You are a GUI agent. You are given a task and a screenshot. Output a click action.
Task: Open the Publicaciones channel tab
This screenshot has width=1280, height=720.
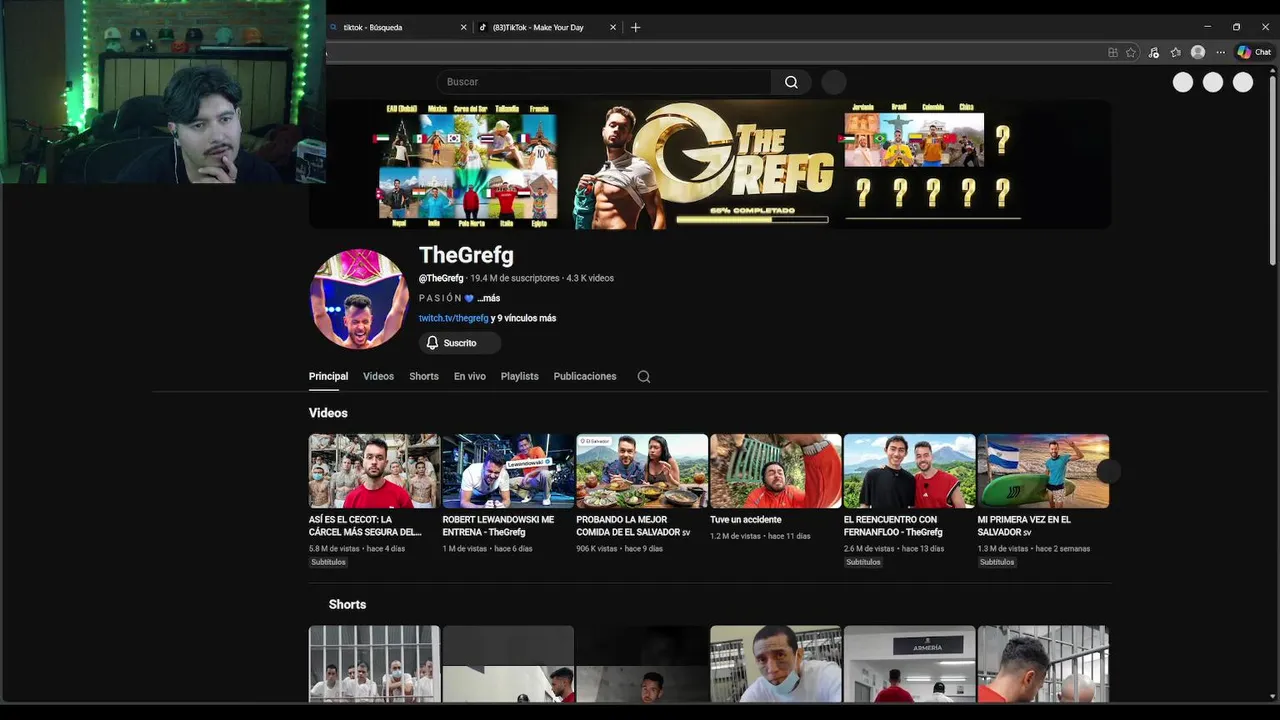tap(585, 376)
